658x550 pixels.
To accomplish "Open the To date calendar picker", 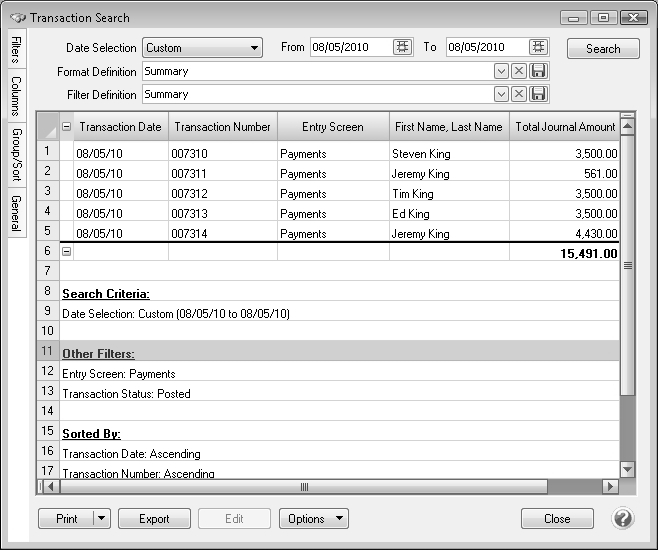I will click(538, 47).
